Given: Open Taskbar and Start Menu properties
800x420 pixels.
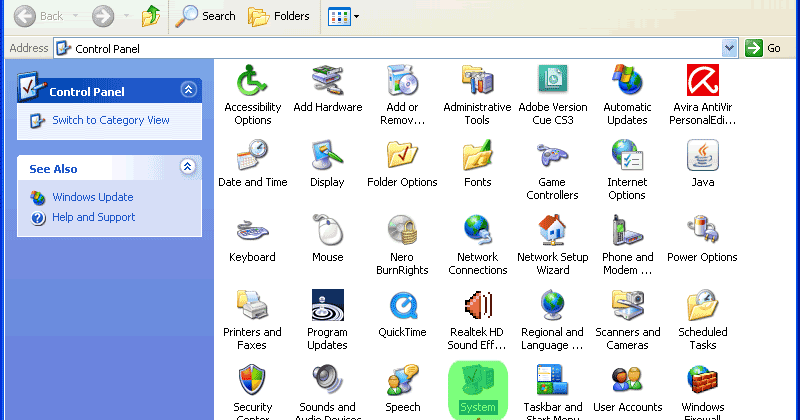Looking at the screenshot, I should click(553, 391).
